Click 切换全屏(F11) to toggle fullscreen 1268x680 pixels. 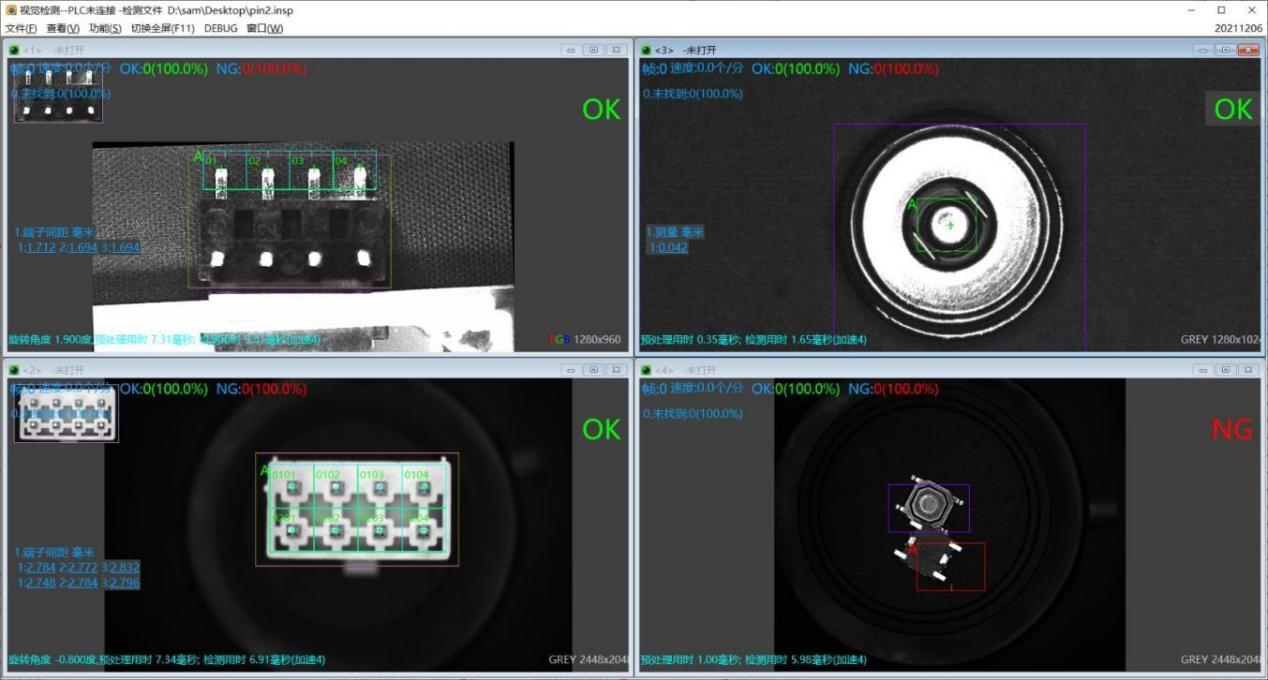coord(162,28)
